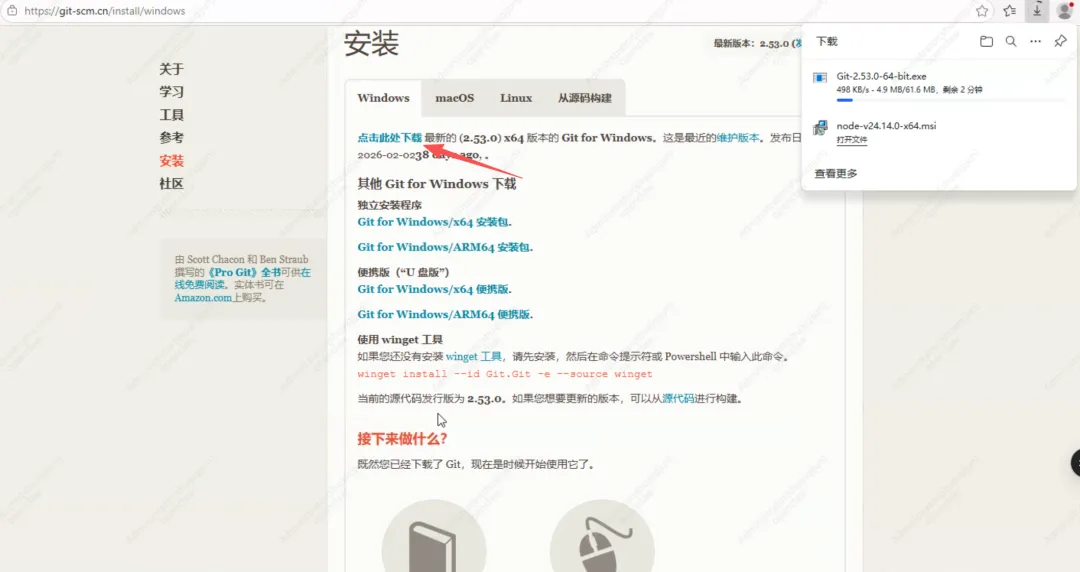Open the 从源码构建 tab
The height and width of the screenshot is (572, 1080).
click(585, 98)
